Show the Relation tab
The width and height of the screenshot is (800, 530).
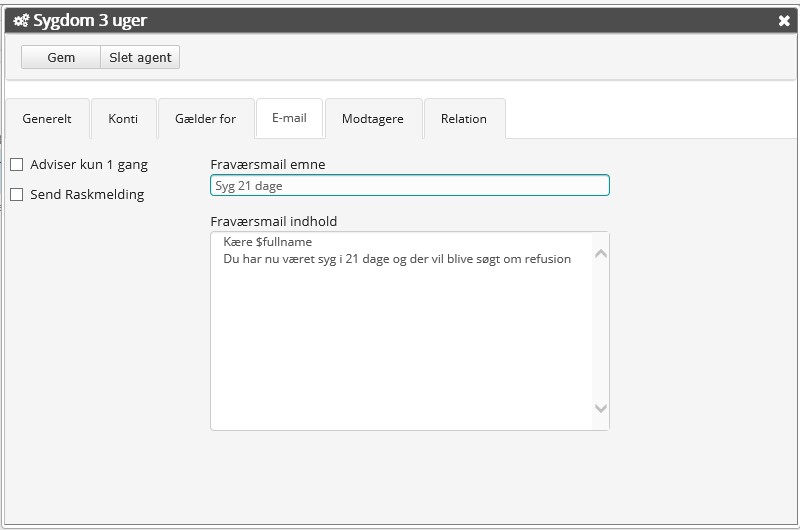tap(464, 119)
